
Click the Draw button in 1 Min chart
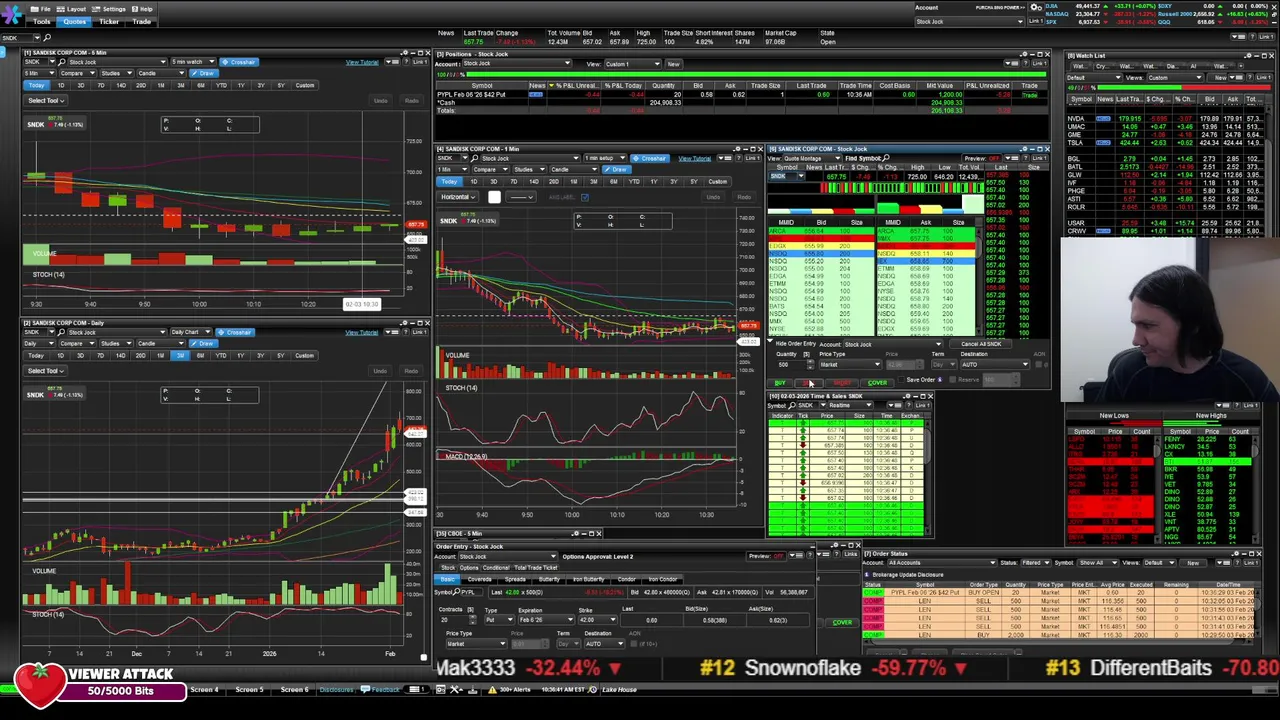(618, 169)
